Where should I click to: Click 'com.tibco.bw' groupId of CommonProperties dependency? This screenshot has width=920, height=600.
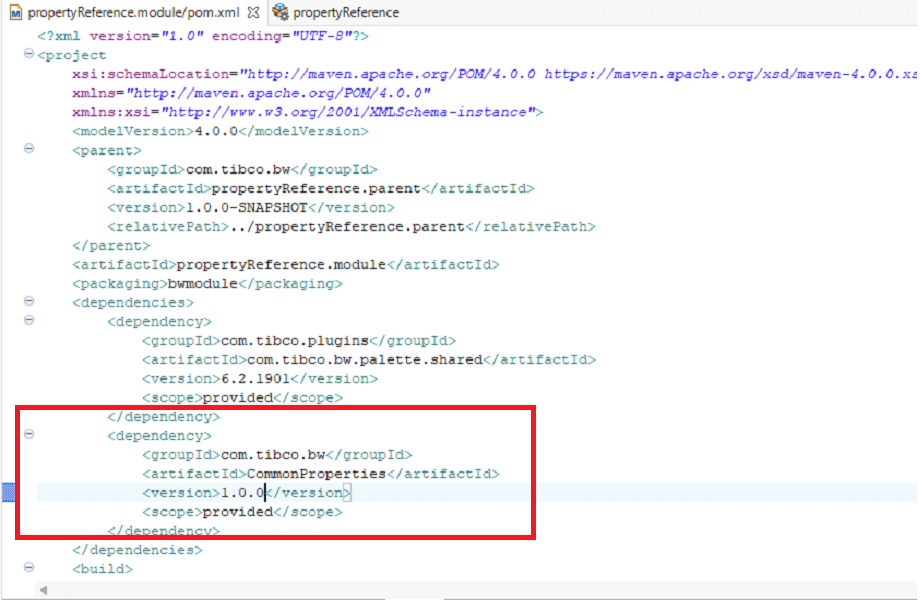pyautogui.click(x=273, y=455)
